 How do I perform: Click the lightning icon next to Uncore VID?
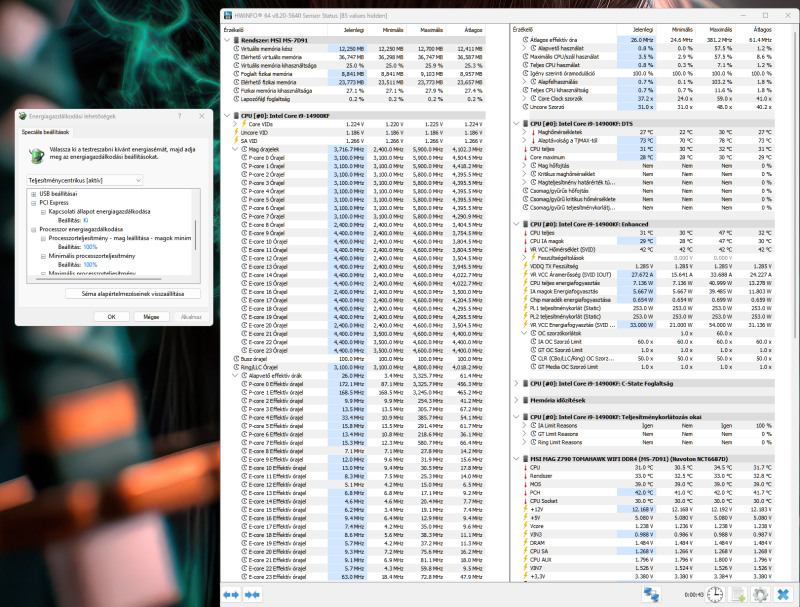[236, 133]
